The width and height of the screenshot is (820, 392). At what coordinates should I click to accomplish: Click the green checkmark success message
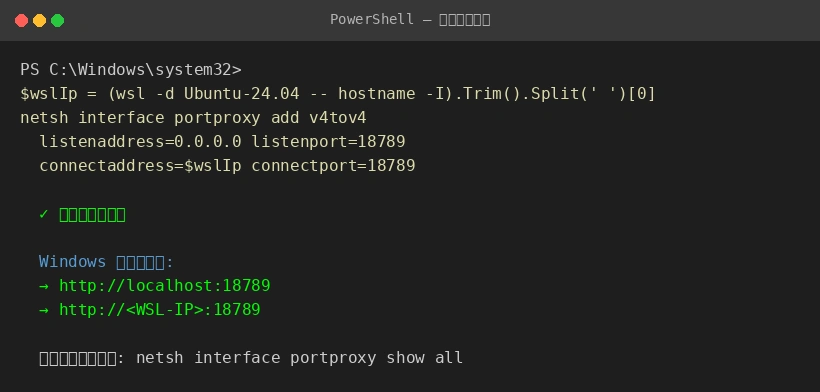(82, 214)
